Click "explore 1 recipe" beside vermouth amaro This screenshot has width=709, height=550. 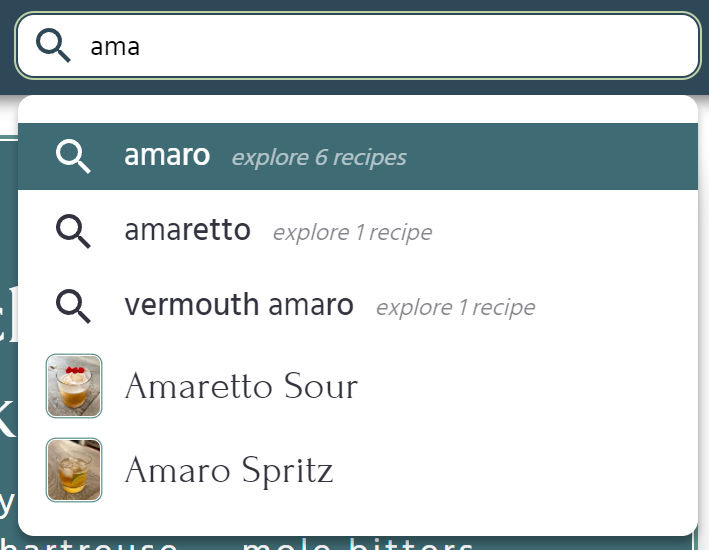click(x=455, y=308)
